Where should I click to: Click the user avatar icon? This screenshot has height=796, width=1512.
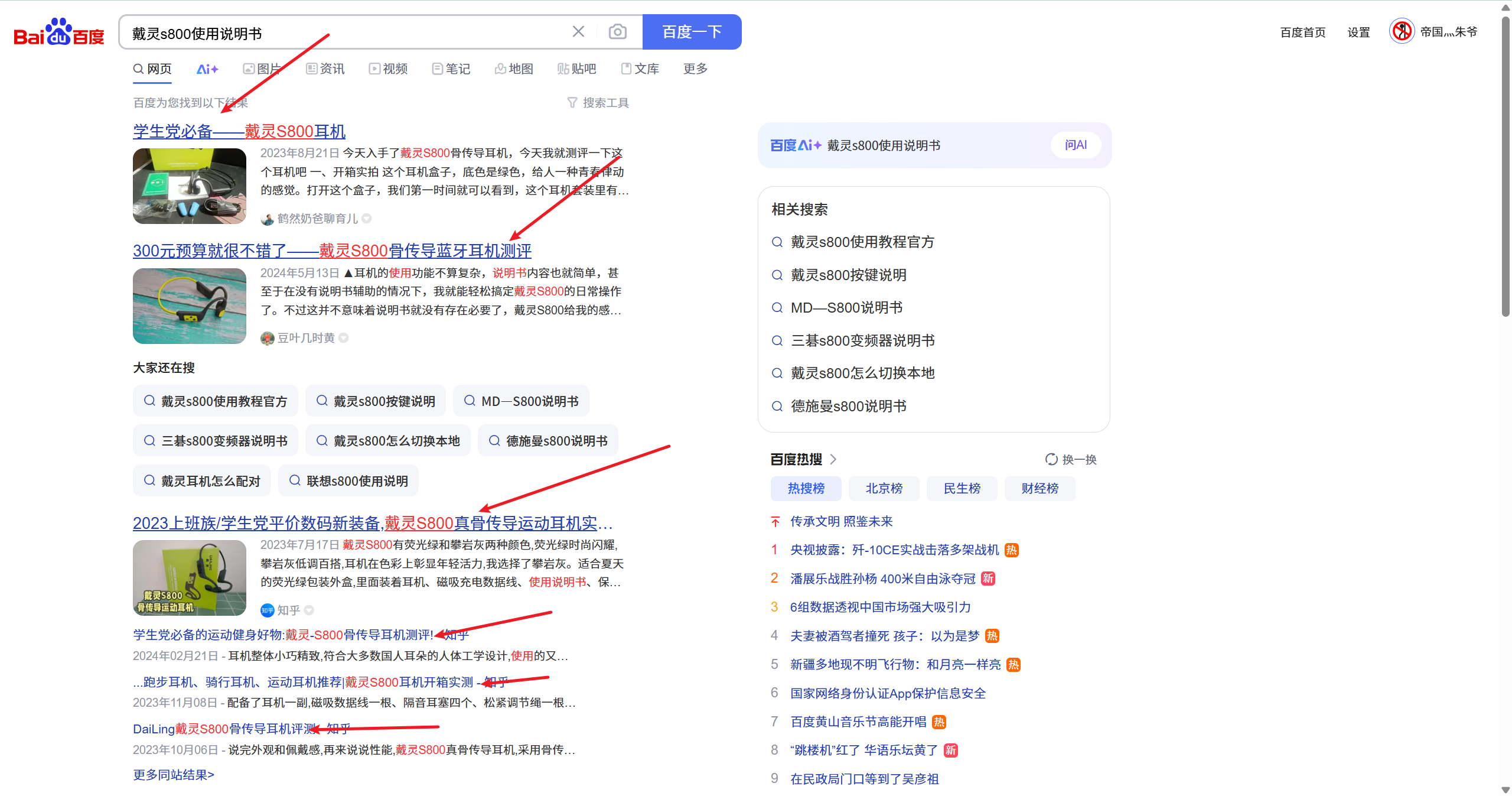(1402, 31)
